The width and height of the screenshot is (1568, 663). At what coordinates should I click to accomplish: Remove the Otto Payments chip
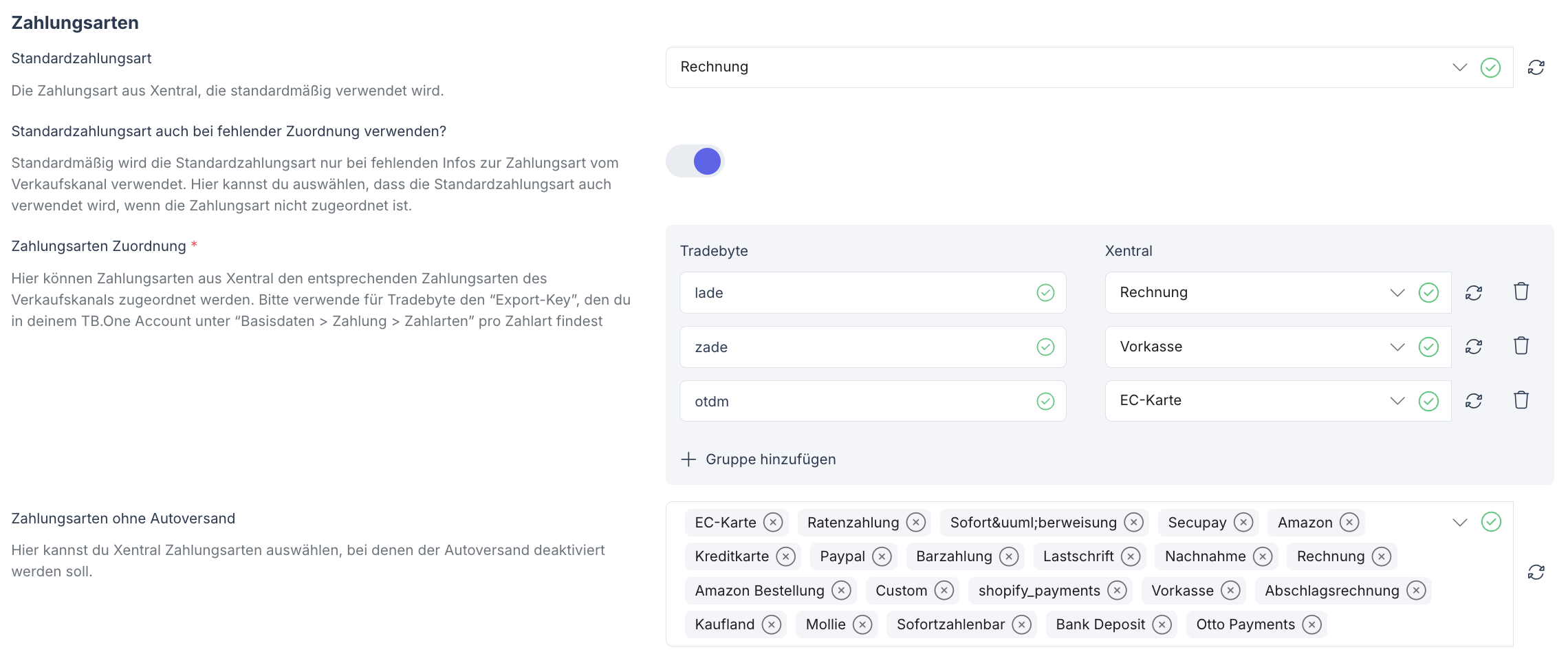[x=1314, y=624]
